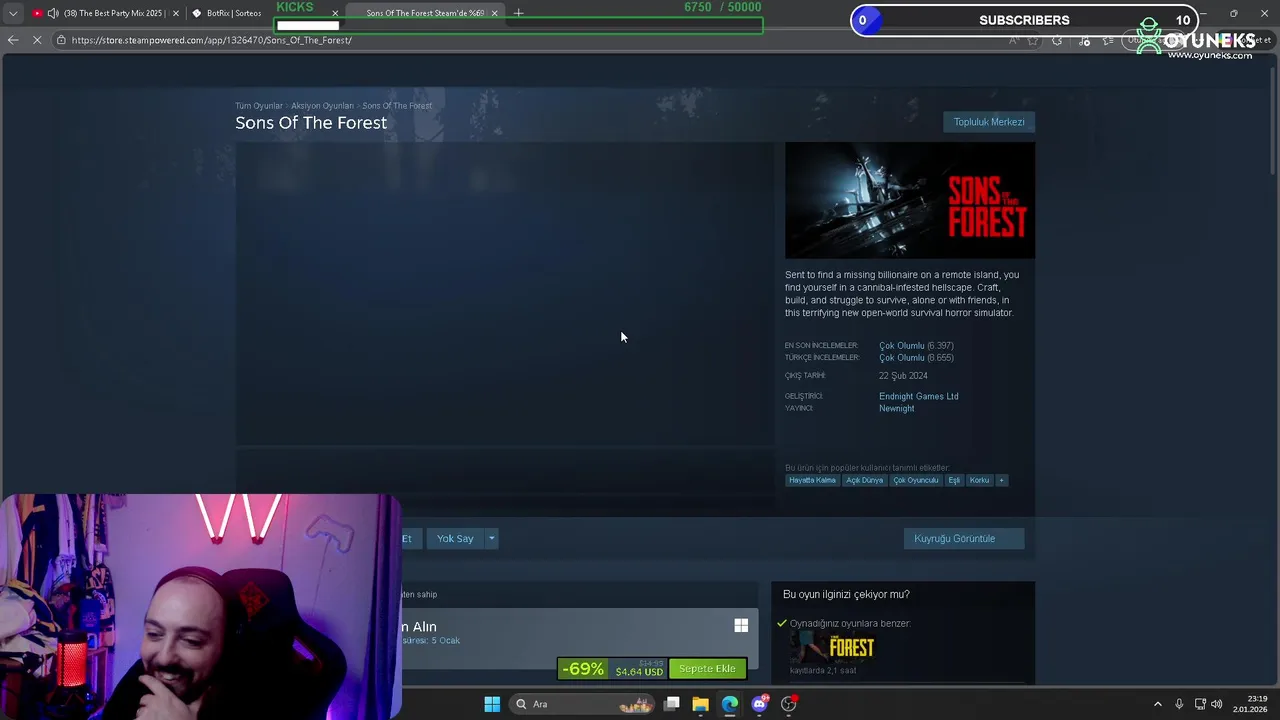Open OBS Studio from taskbar

click(x=789, y=704)
